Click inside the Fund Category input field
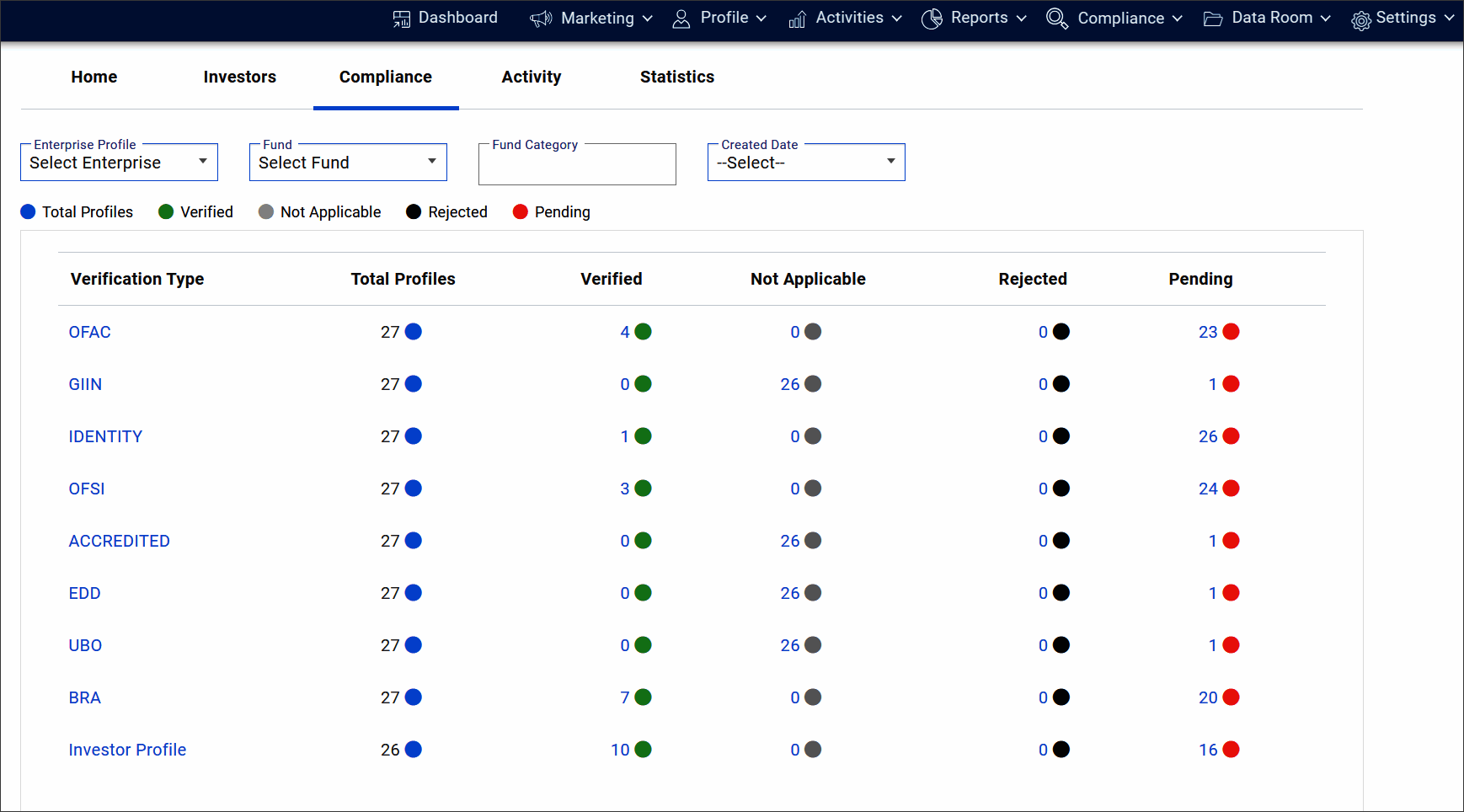 [577, 163]
